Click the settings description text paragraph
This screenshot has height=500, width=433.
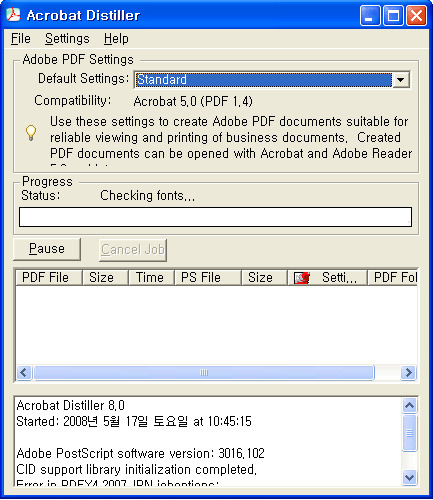pos(231,140)
